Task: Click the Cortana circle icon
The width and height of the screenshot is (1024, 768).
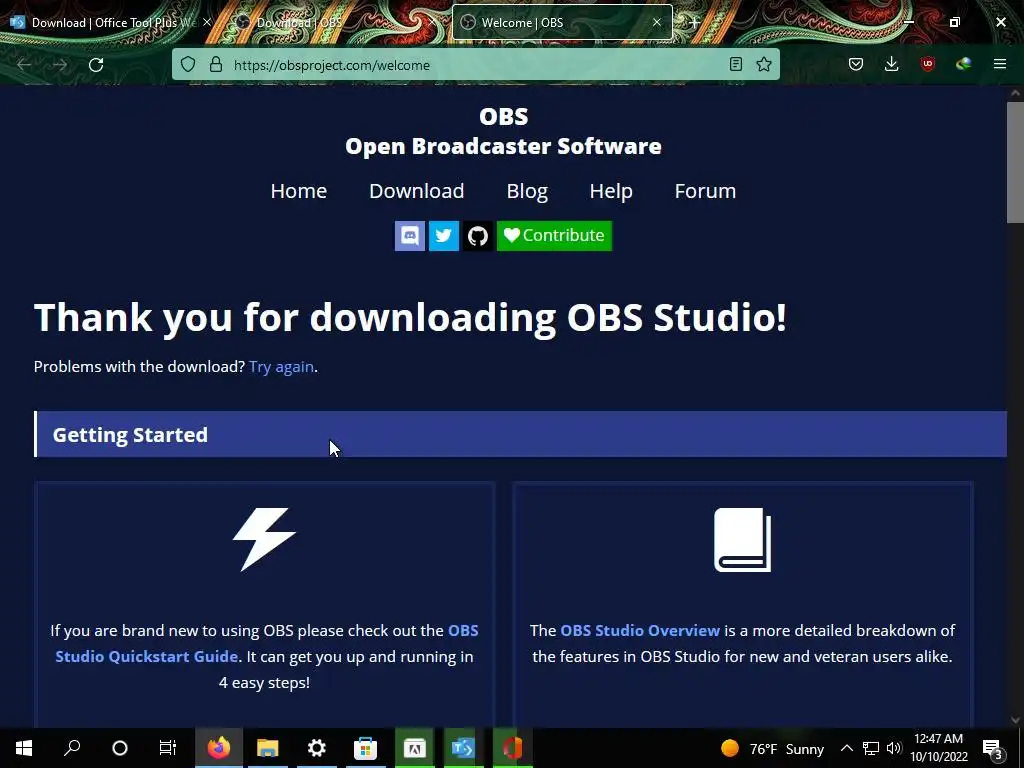Action: (120, 748)
